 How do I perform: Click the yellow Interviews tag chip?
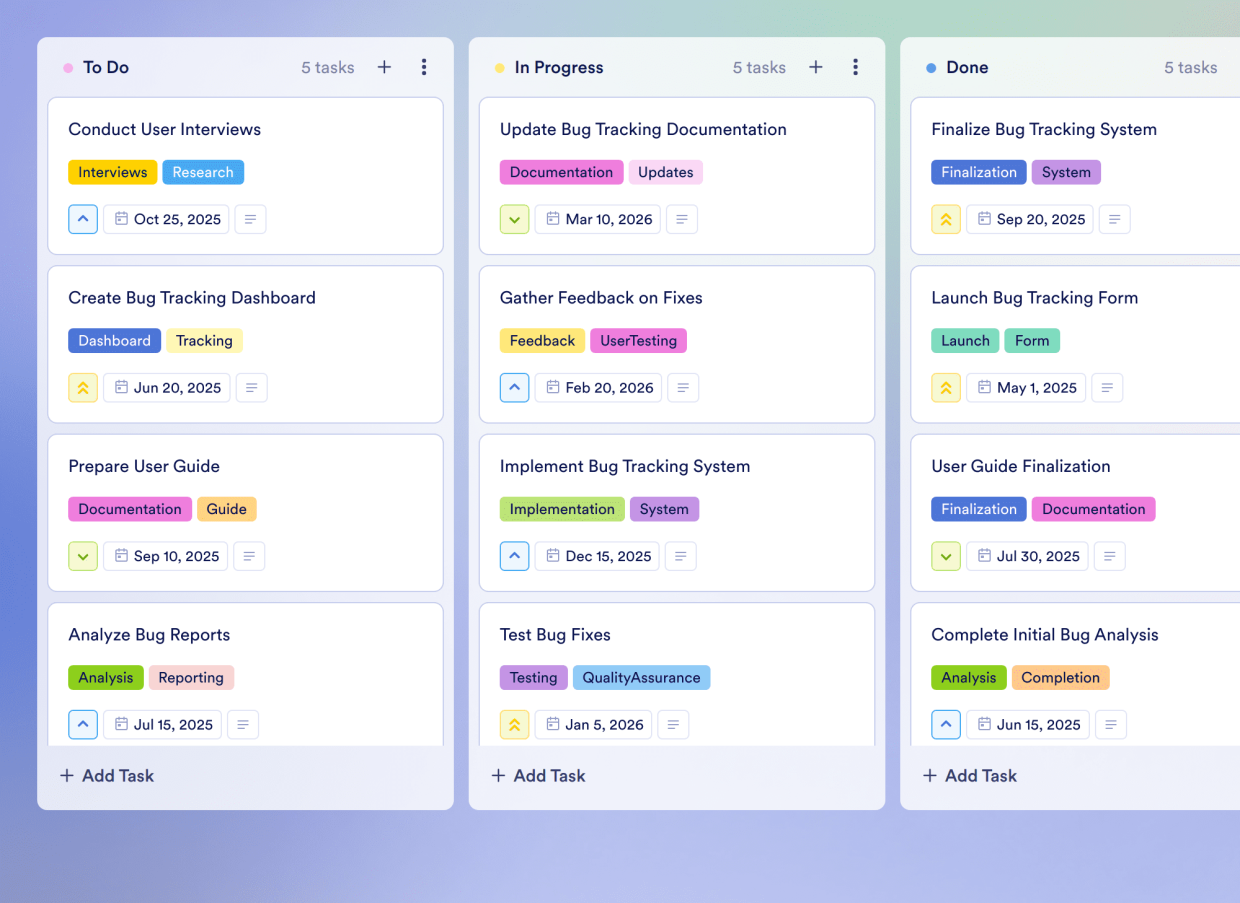coord(112,172)
